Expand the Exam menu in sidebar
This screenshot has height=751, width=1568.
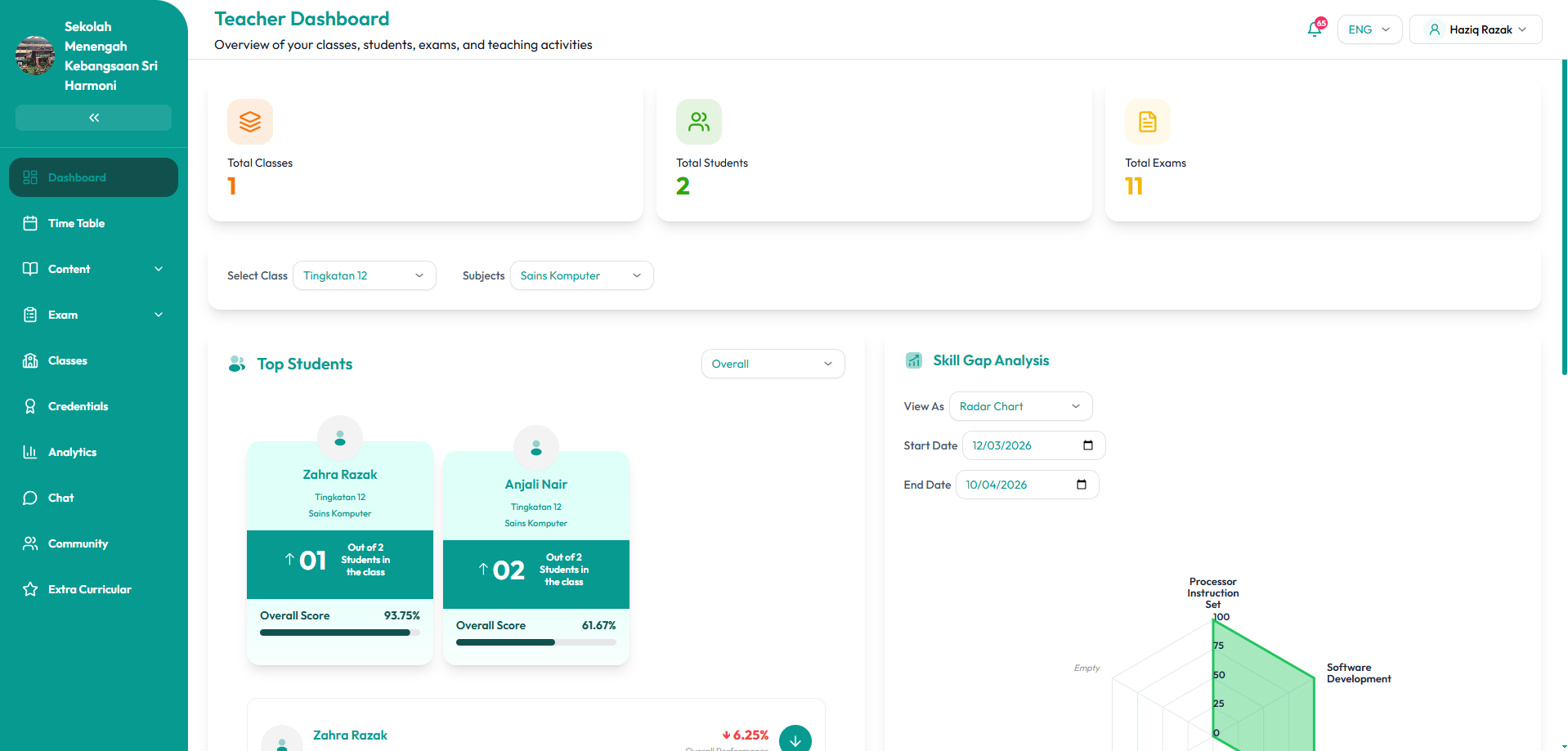click(93, 315)
